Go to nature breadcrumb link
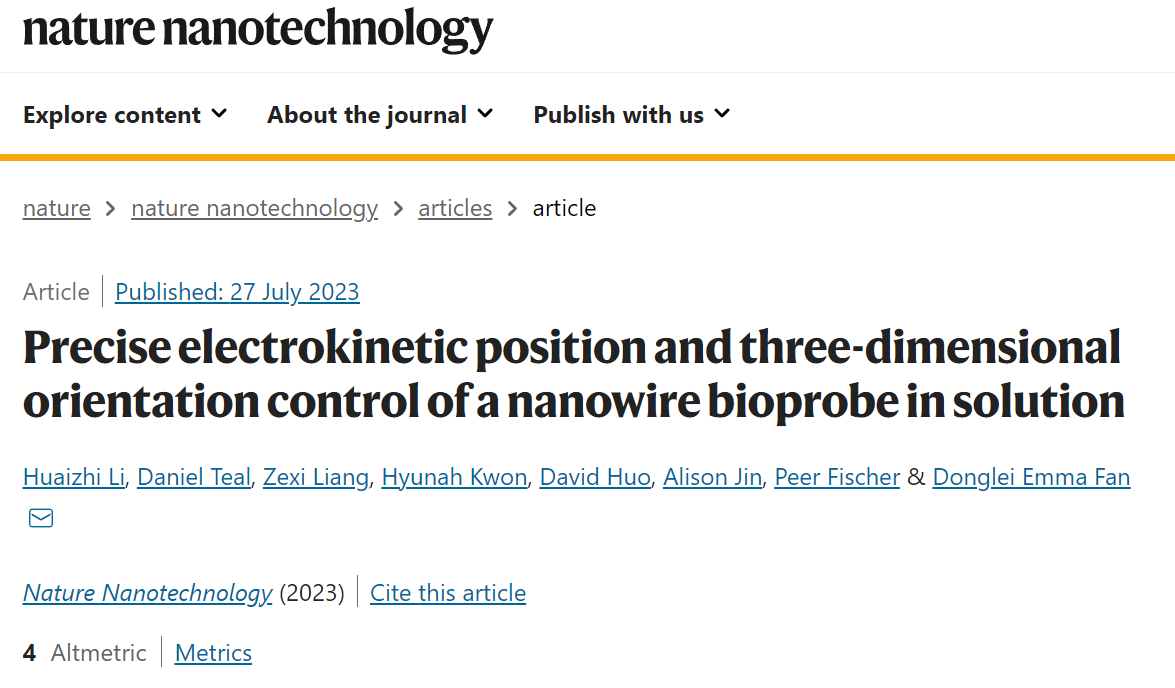This screenshot has width=1175, height=688. pyautogui.click(x=56, y=208)
